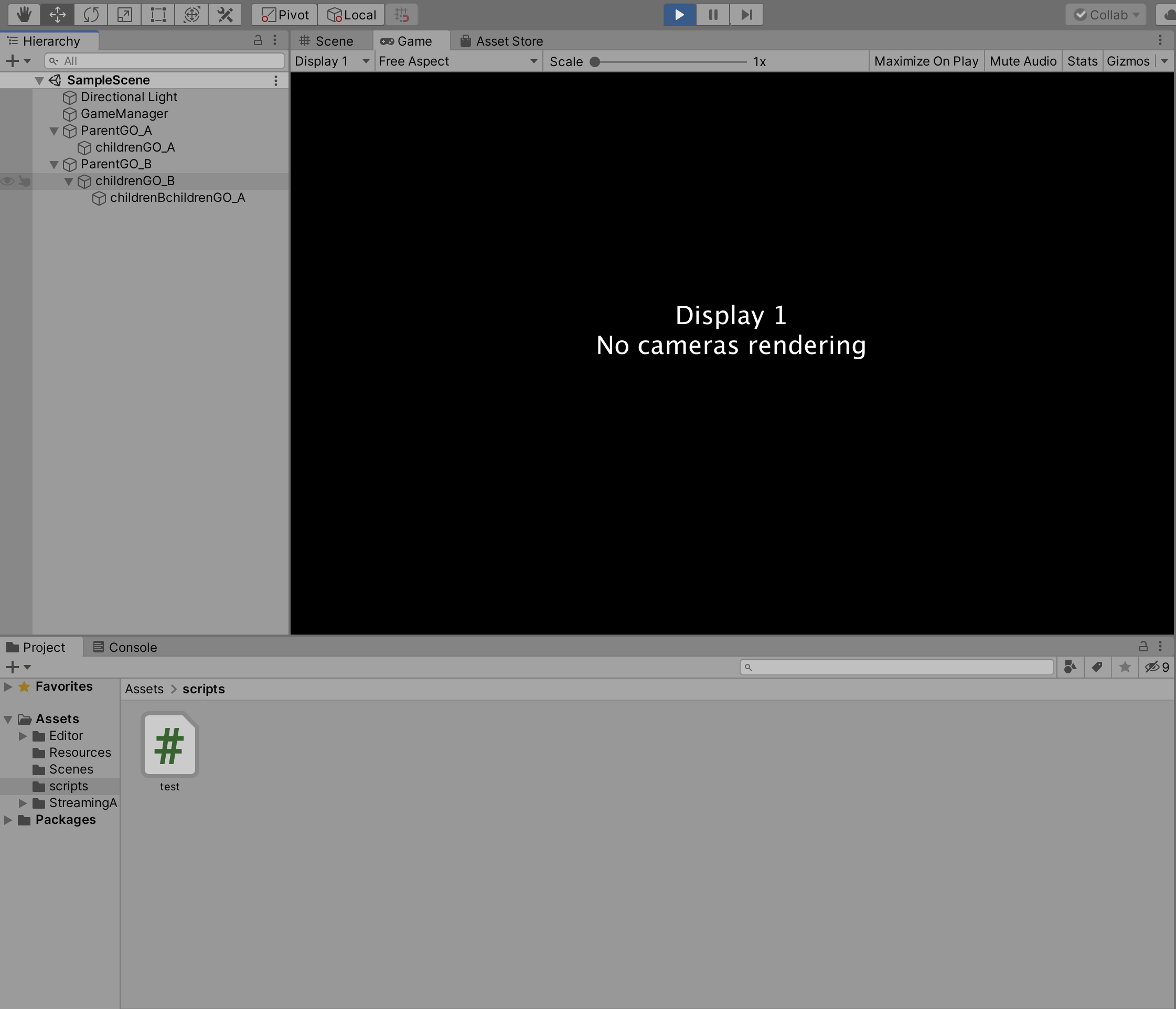
Task: Collapse the ParentGO_A tree node
Action: 54,131
